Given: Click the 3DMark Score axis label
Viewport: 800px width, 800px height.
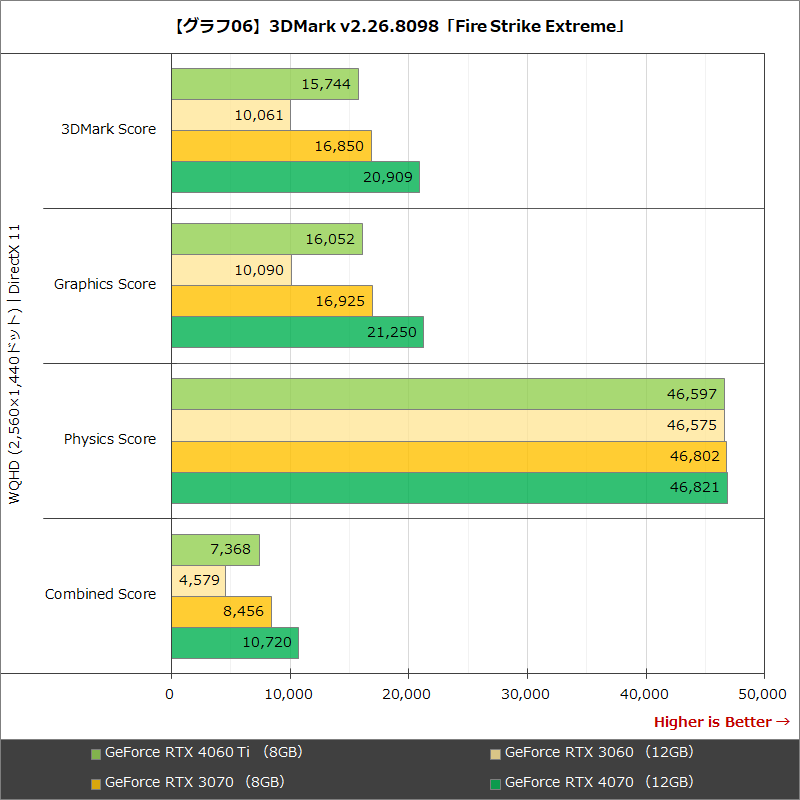Looking at the screenshot, I should tap(107, 129).
